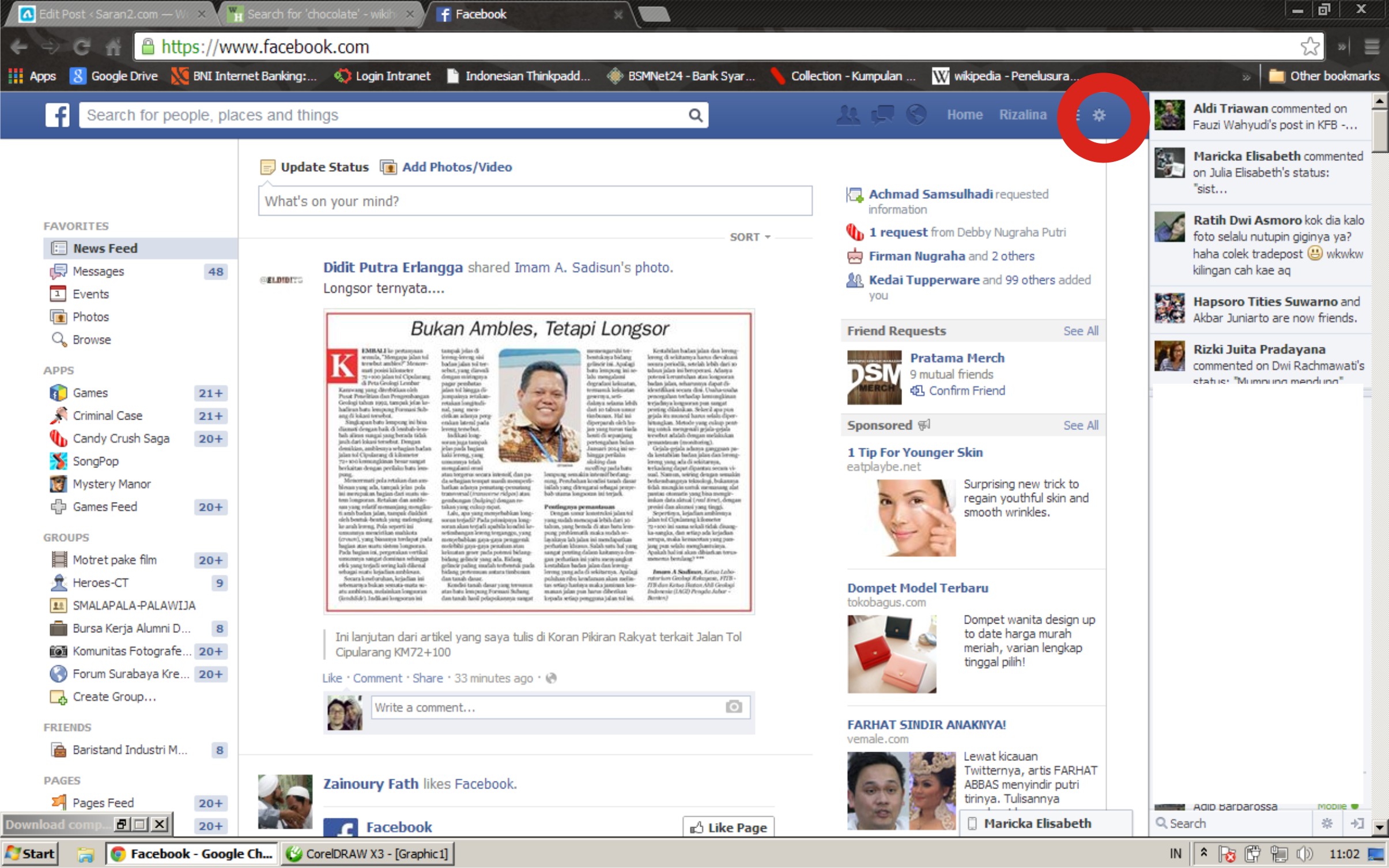Open the friend requests icon in top bar

[x=848, y=115]
